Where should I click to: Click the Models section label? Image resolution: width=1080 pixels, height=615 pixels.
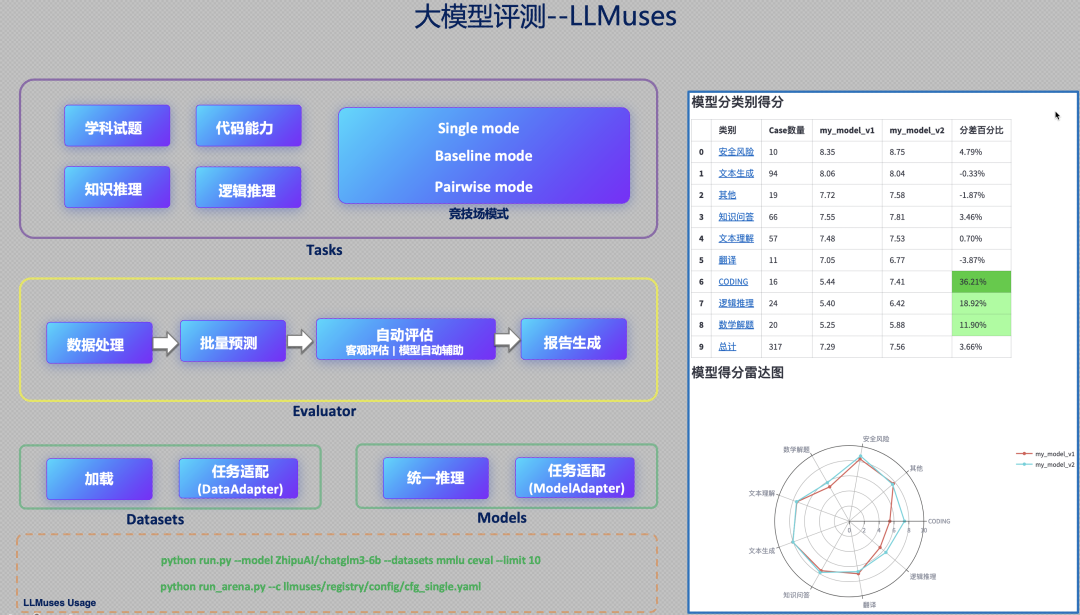[x=502, y=518]
